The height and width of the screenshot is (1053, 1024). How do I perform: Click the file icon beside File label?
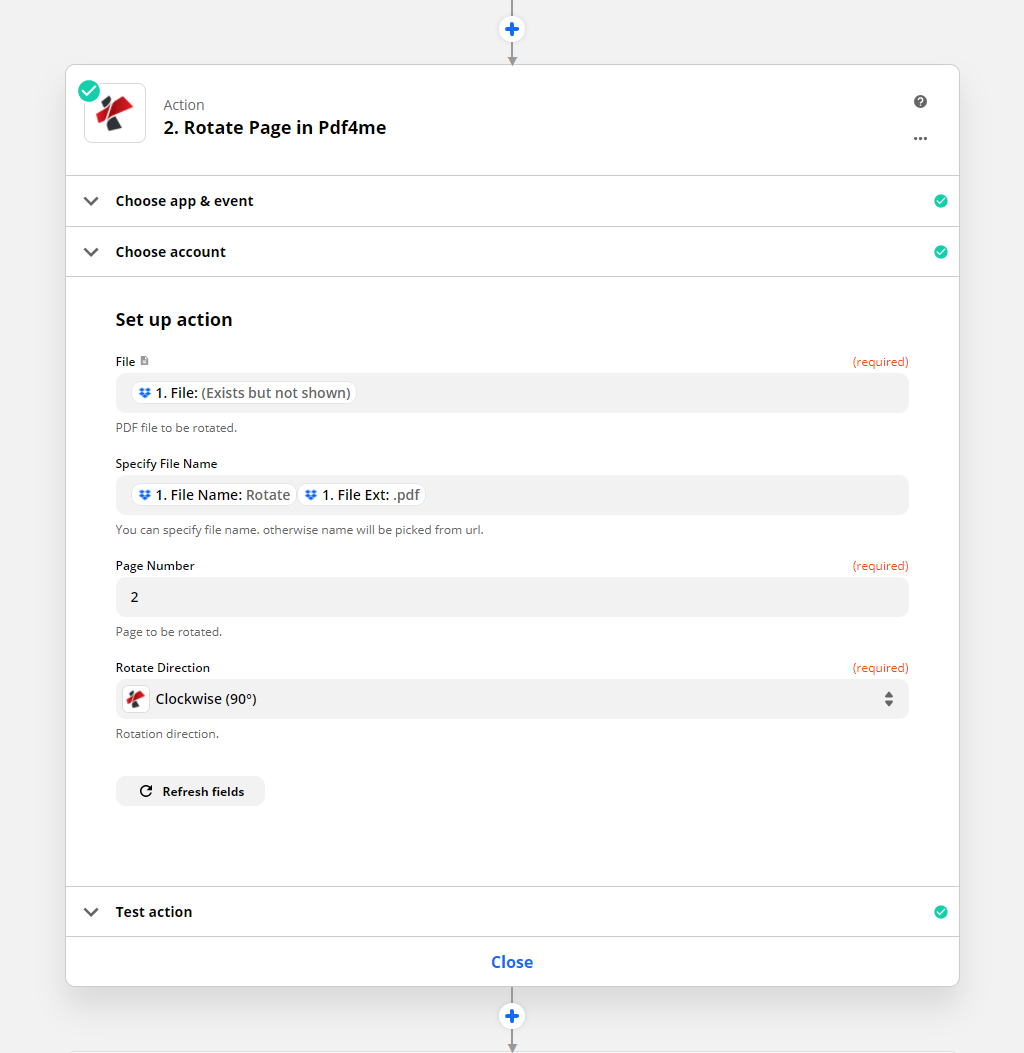click(x=145, y=361)
